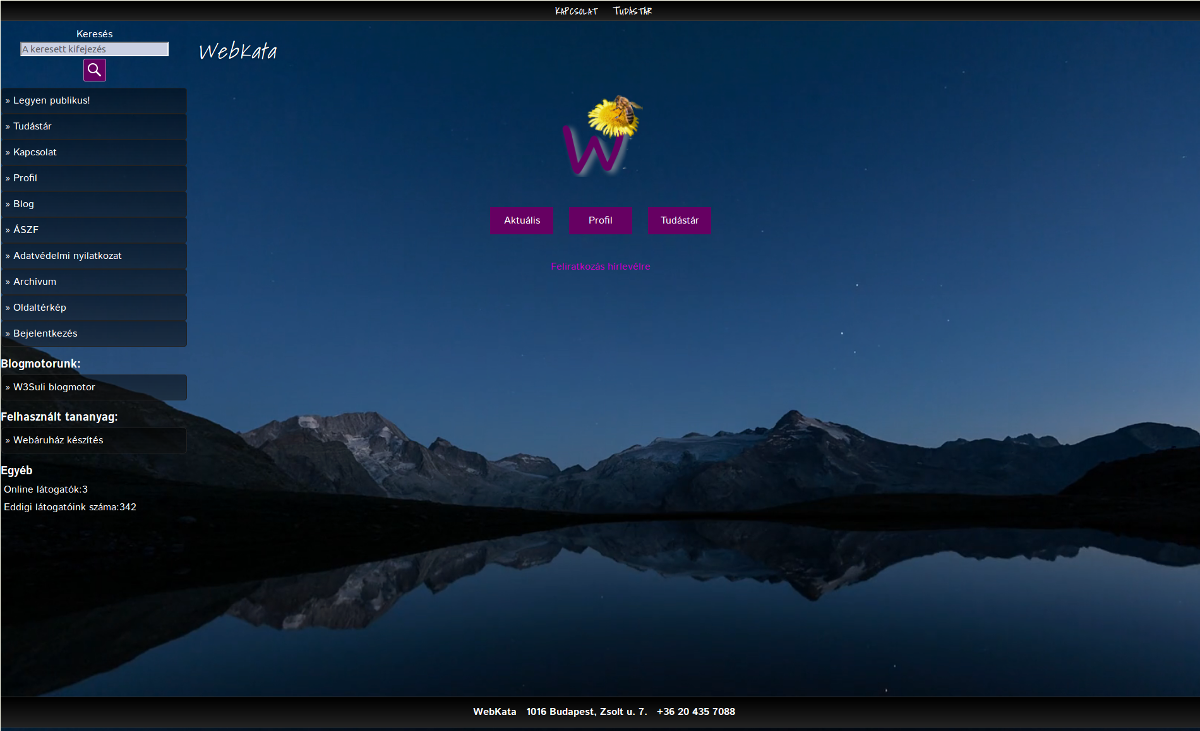Screen dimensions: 1200x731
Task: Click the WebKata site title heading
Action: pyautogui.click(x=238, y=52)
